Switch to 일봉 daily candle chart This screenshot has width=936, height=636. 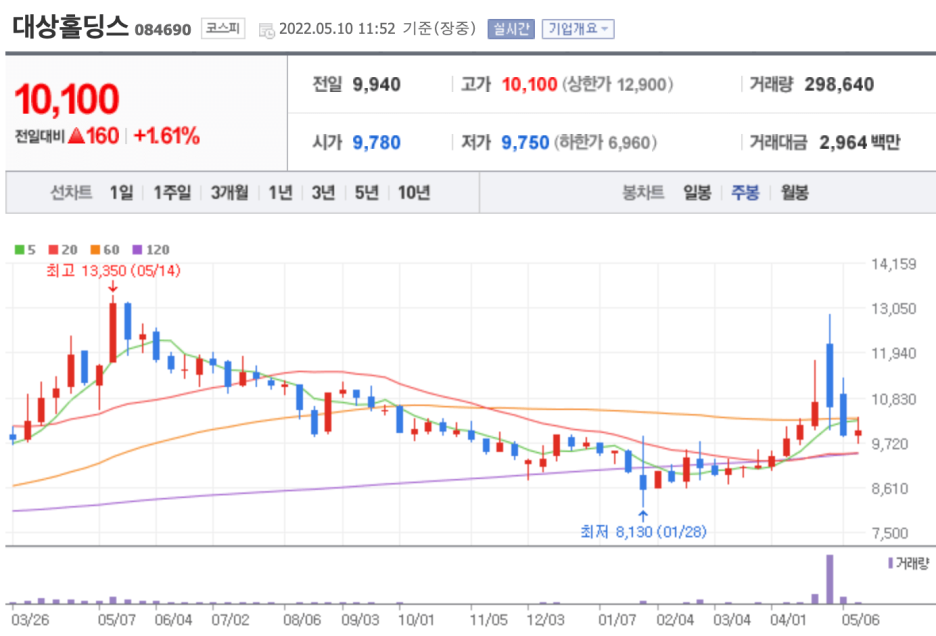tap(697, 192)
